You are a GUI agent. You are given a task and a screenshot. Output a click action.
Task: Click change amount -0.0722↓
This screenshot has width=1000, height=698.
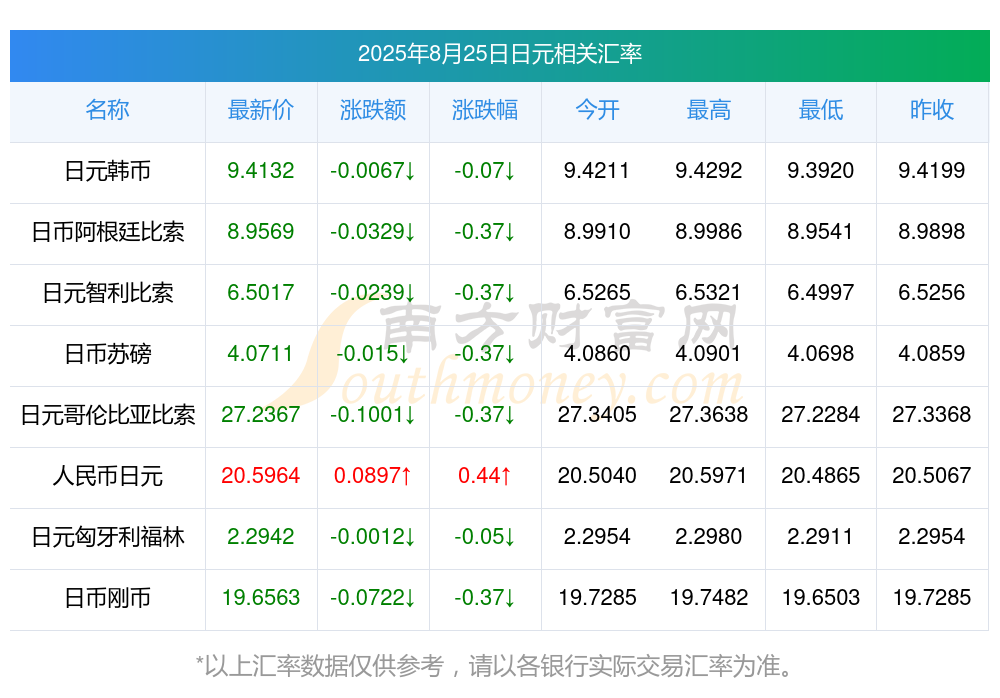372,597
